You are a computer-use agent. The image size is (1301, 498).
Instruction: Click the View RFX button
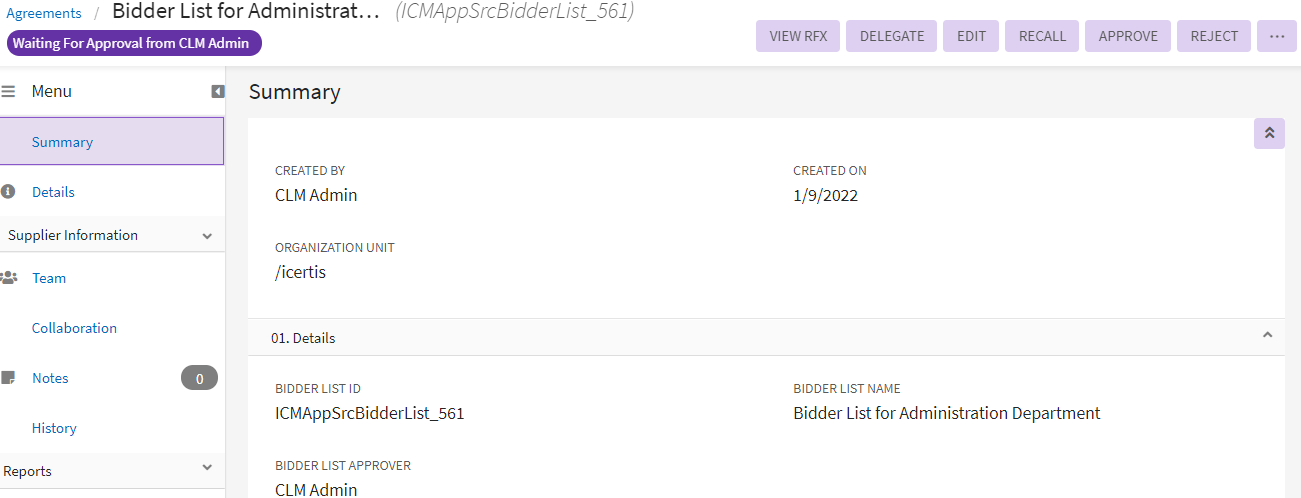(798, 36)
